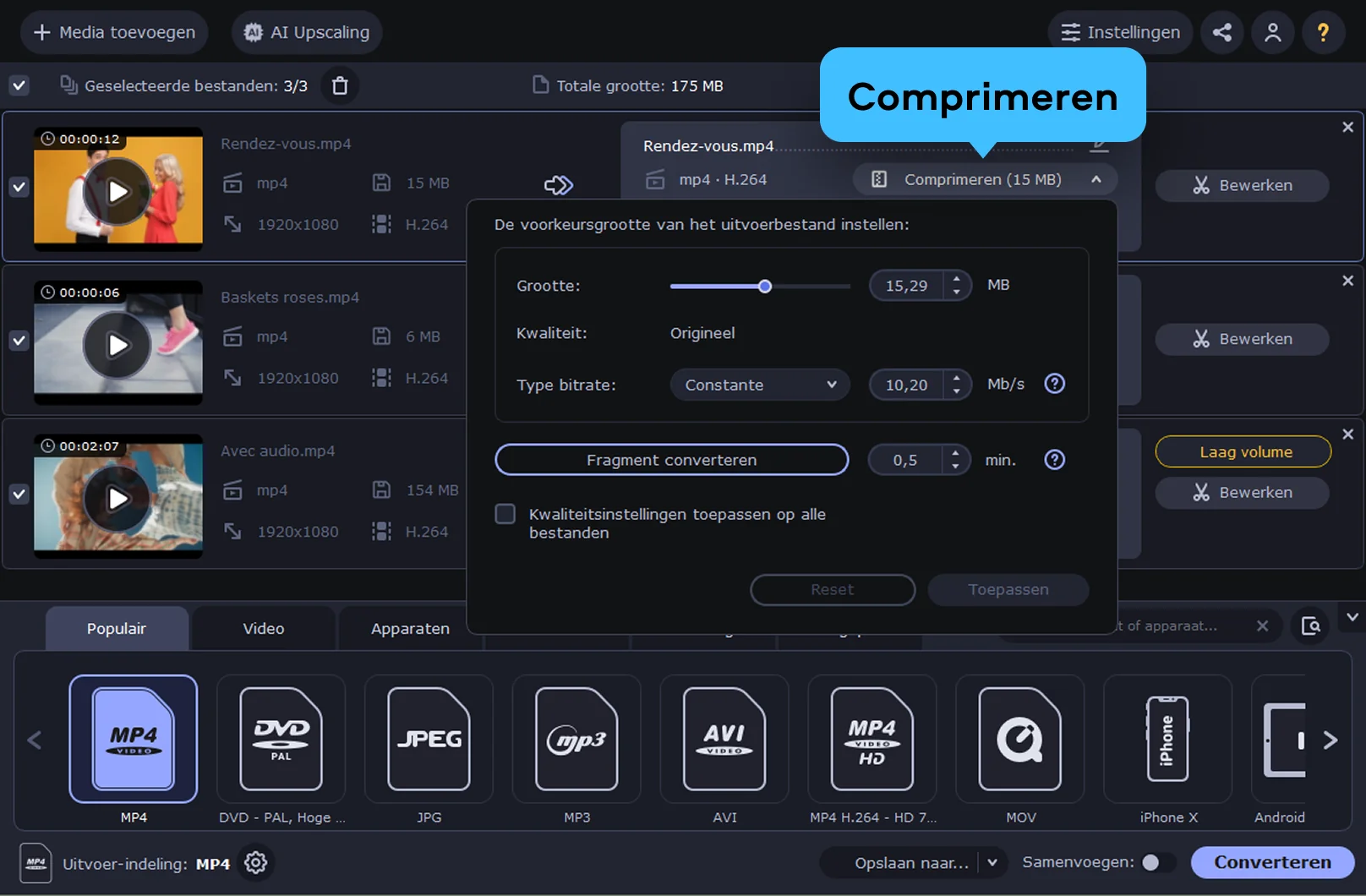Open the Apparaten tab
This screenshot has width=1366, height=896.
(x=410, y=628)
